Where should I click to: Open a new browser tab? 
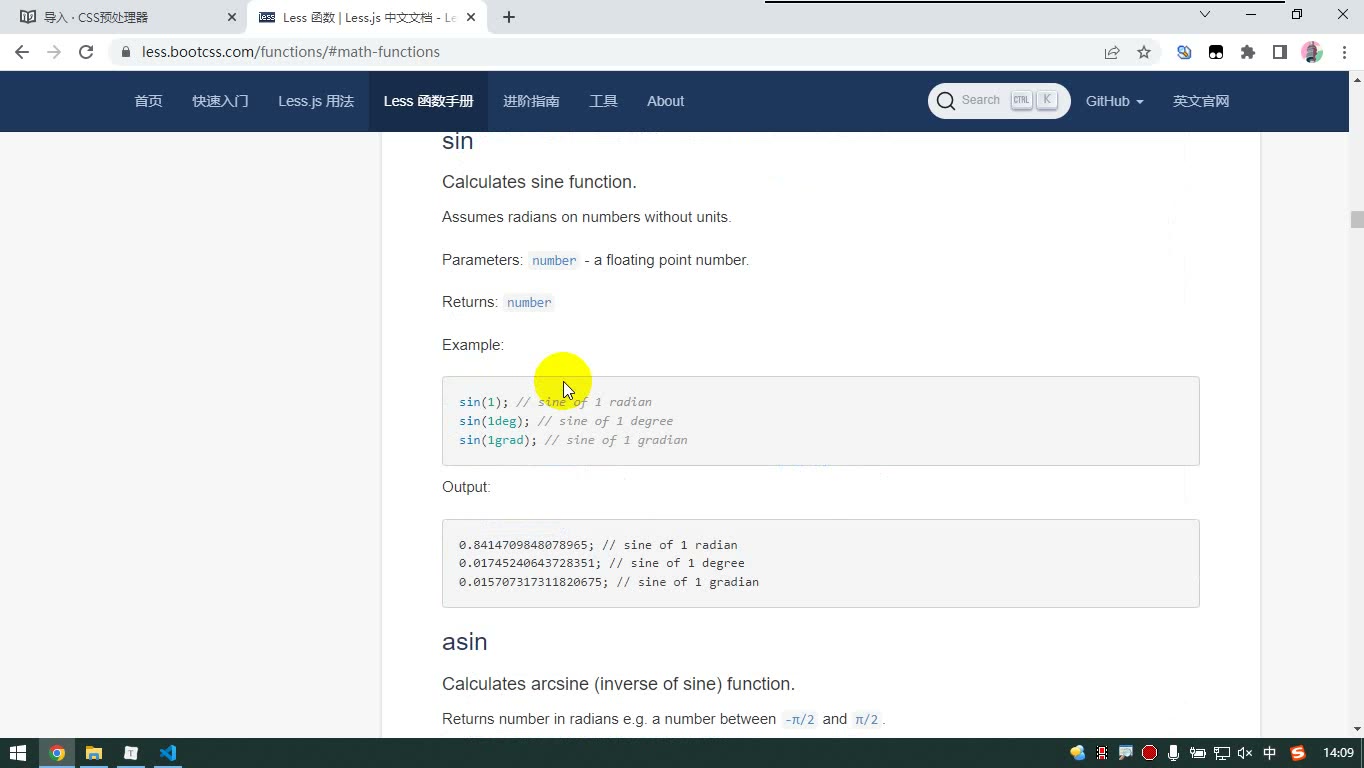pos(509,17)
